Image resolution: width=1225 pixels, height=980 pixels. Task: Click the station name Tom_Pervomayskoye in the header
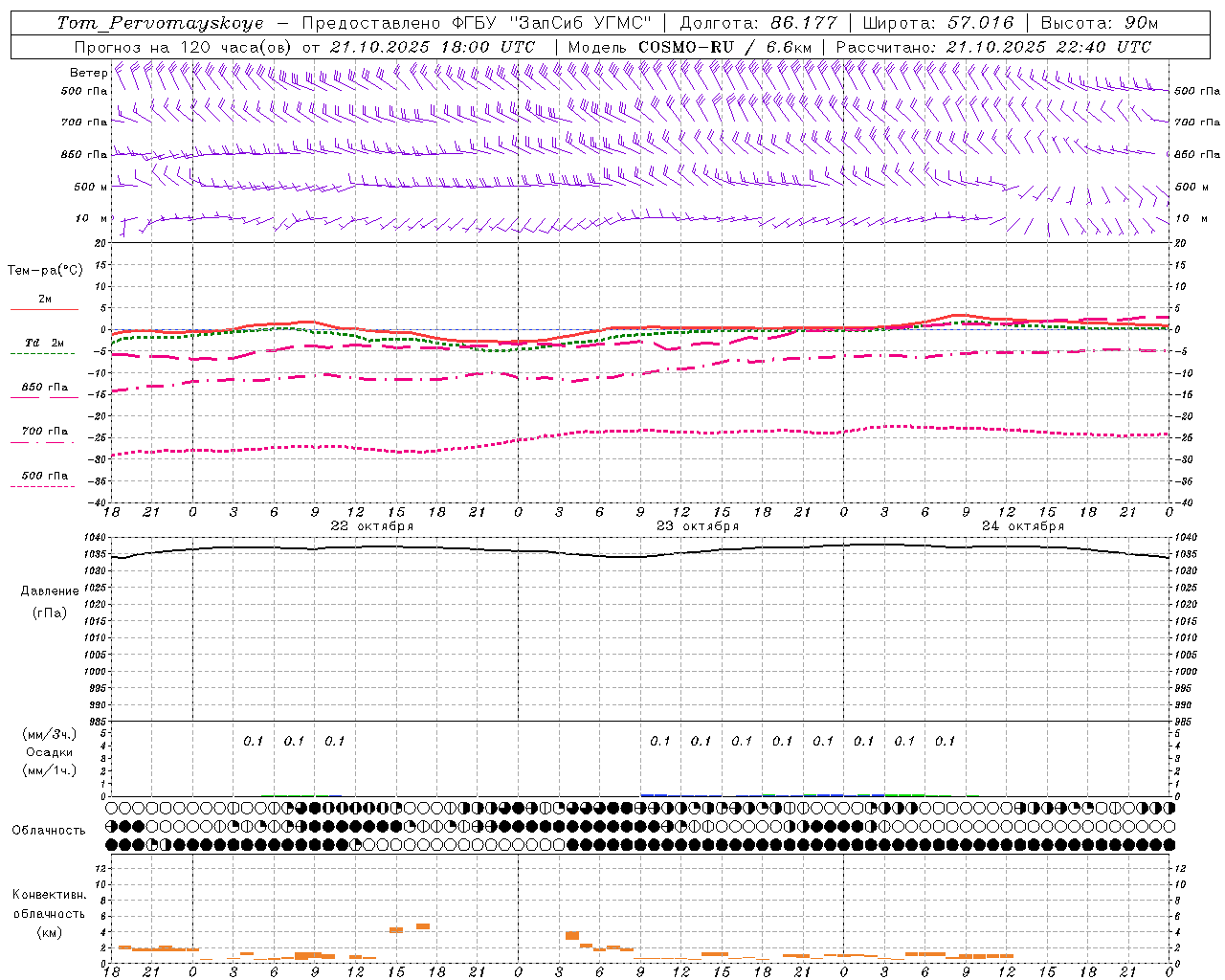tap(160, 23)
